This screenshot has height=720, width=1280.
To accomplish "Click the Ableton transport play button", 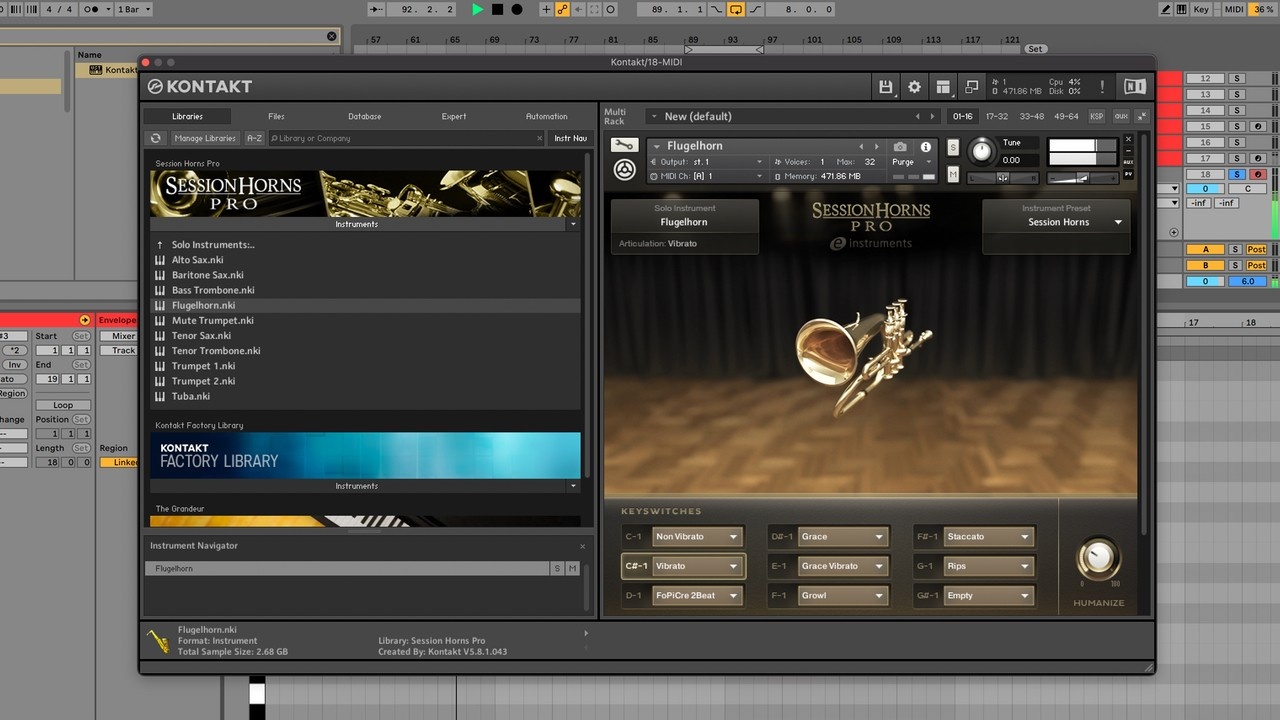I will [477, 9].
